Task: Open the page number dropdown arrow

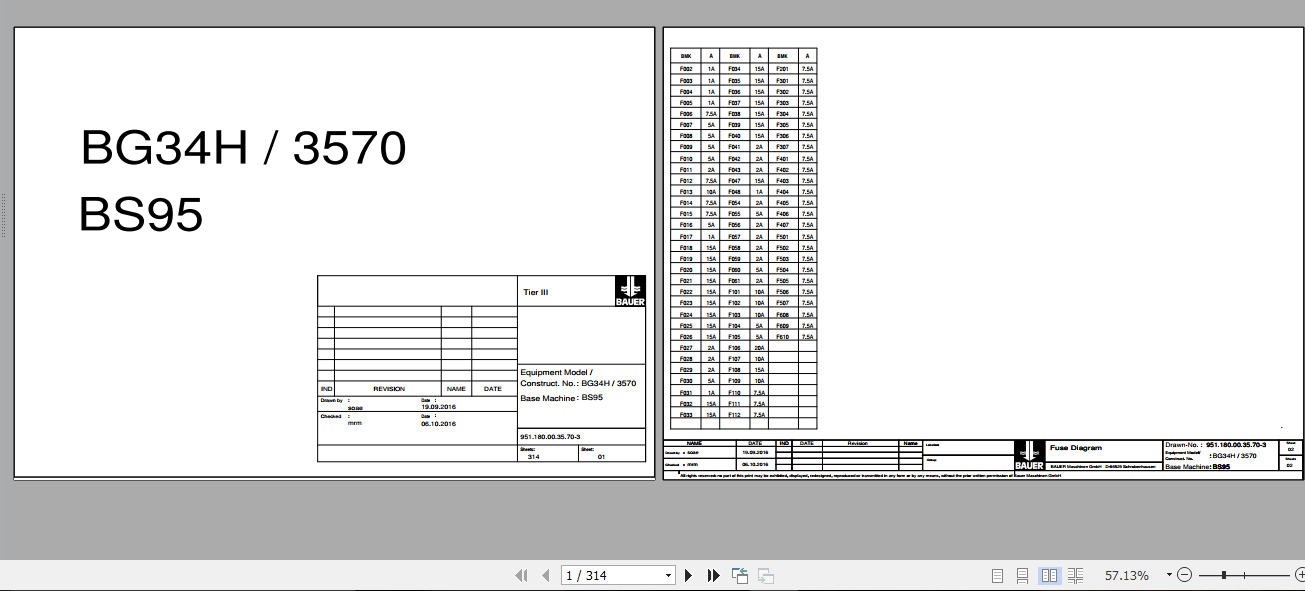Action: click(669, 576)
